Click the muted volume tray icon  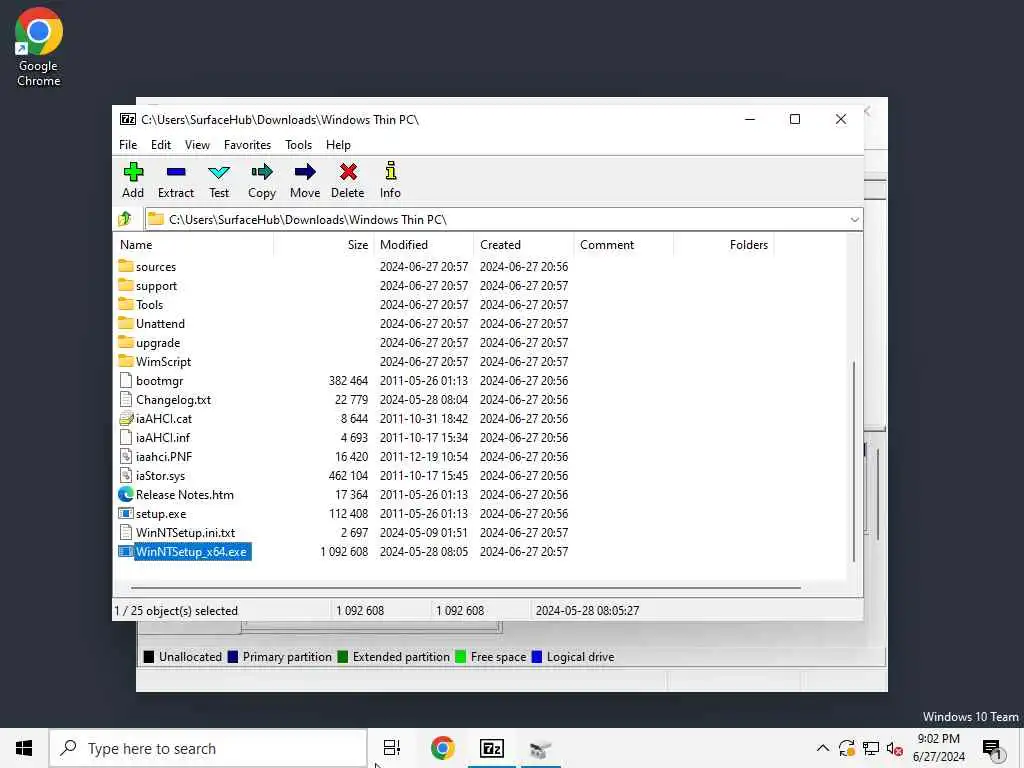click(894, 748)
